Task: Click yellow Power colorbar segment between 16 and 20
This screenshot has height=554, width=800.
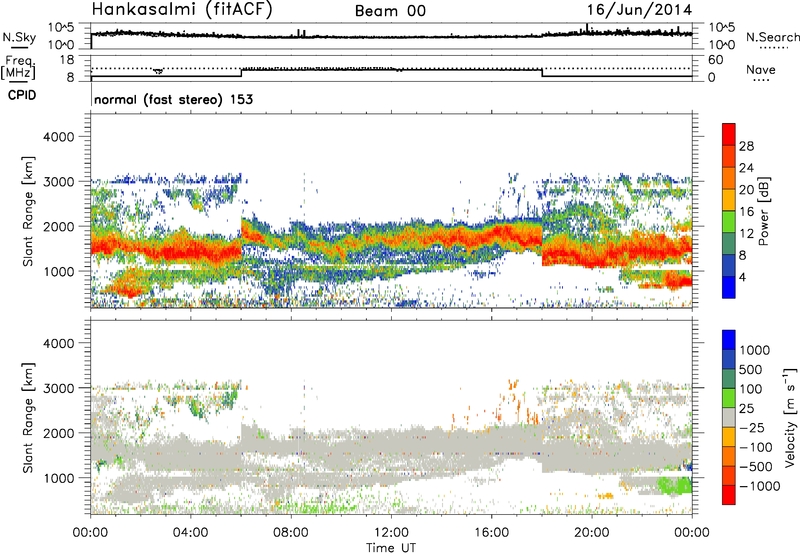Action: coord(729,200)
